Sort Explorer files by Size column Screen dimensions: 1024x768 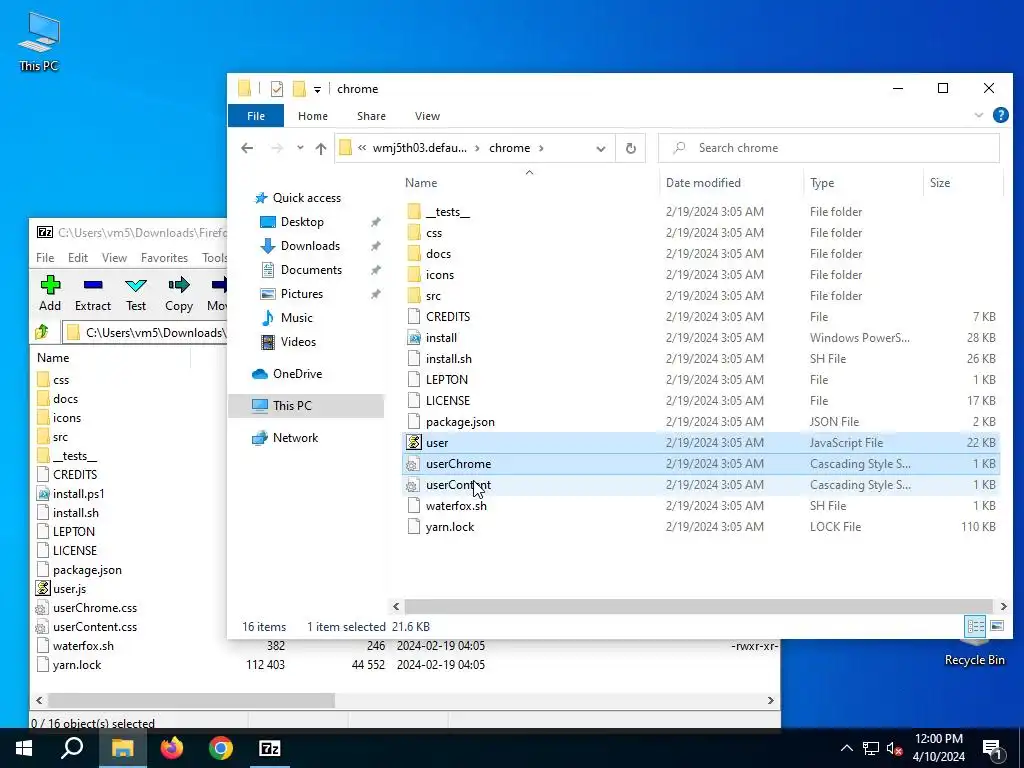click(963, 183)
